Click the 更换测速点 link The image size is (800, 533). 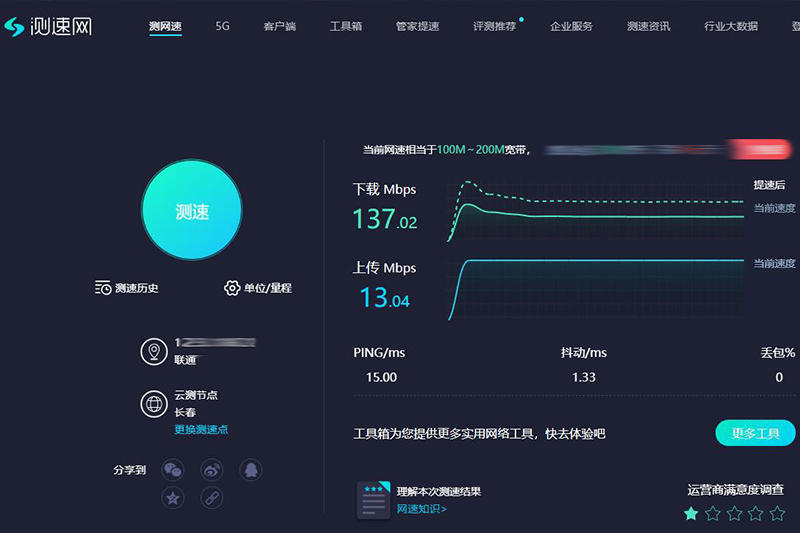(201, 430)
